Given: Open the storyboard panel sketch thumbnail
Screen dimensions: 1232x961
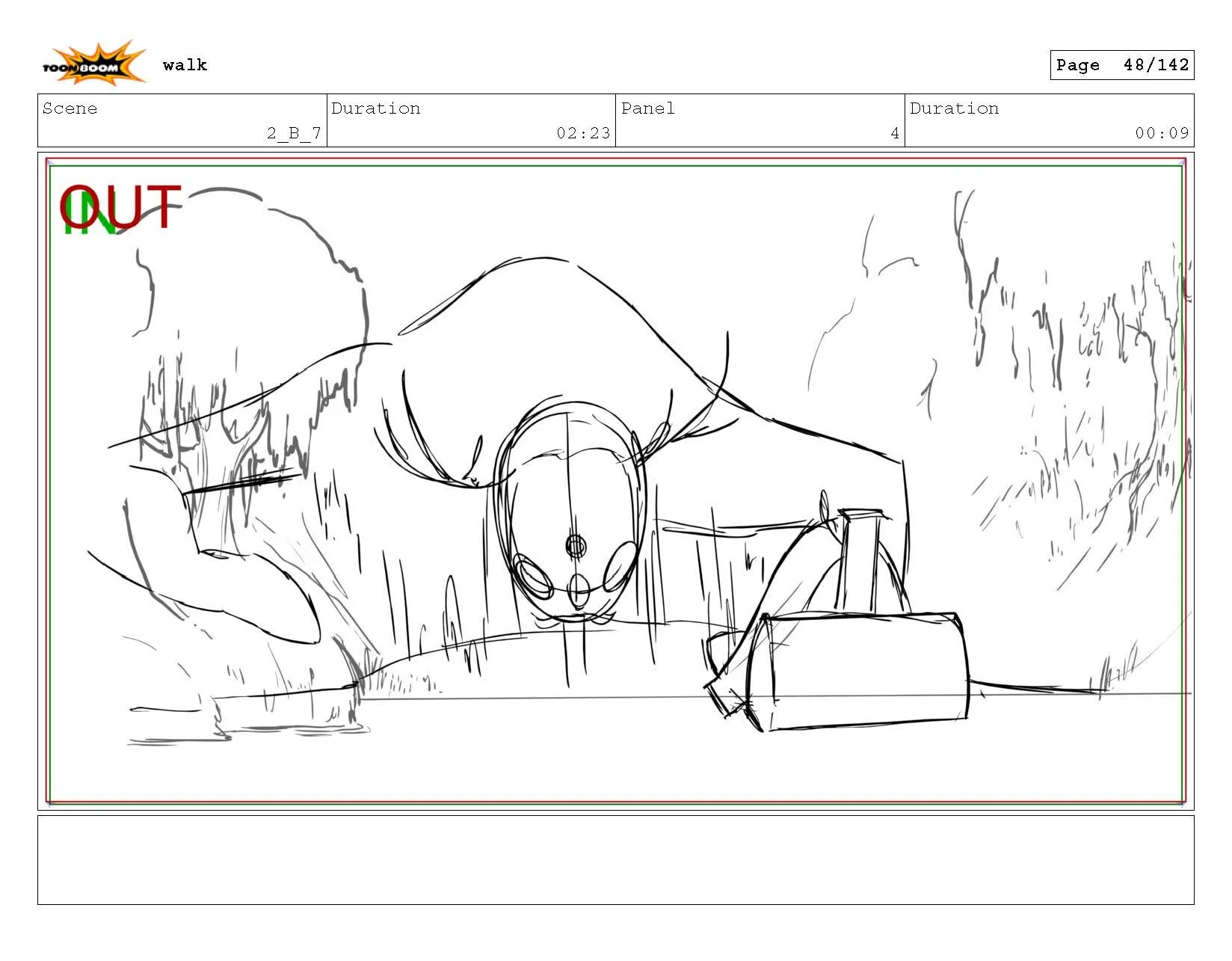Looking at the screenshot, I should (x=615, y=481).
